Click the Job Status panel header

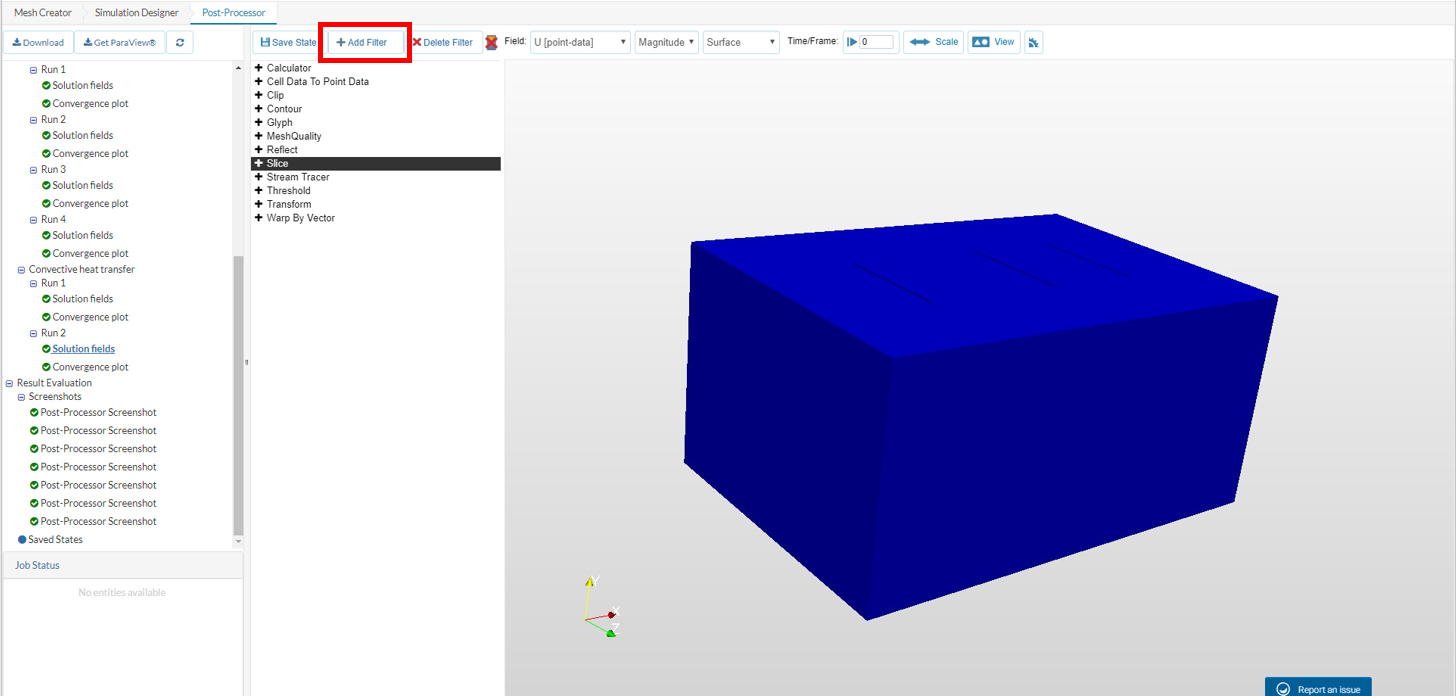(122, 565)
